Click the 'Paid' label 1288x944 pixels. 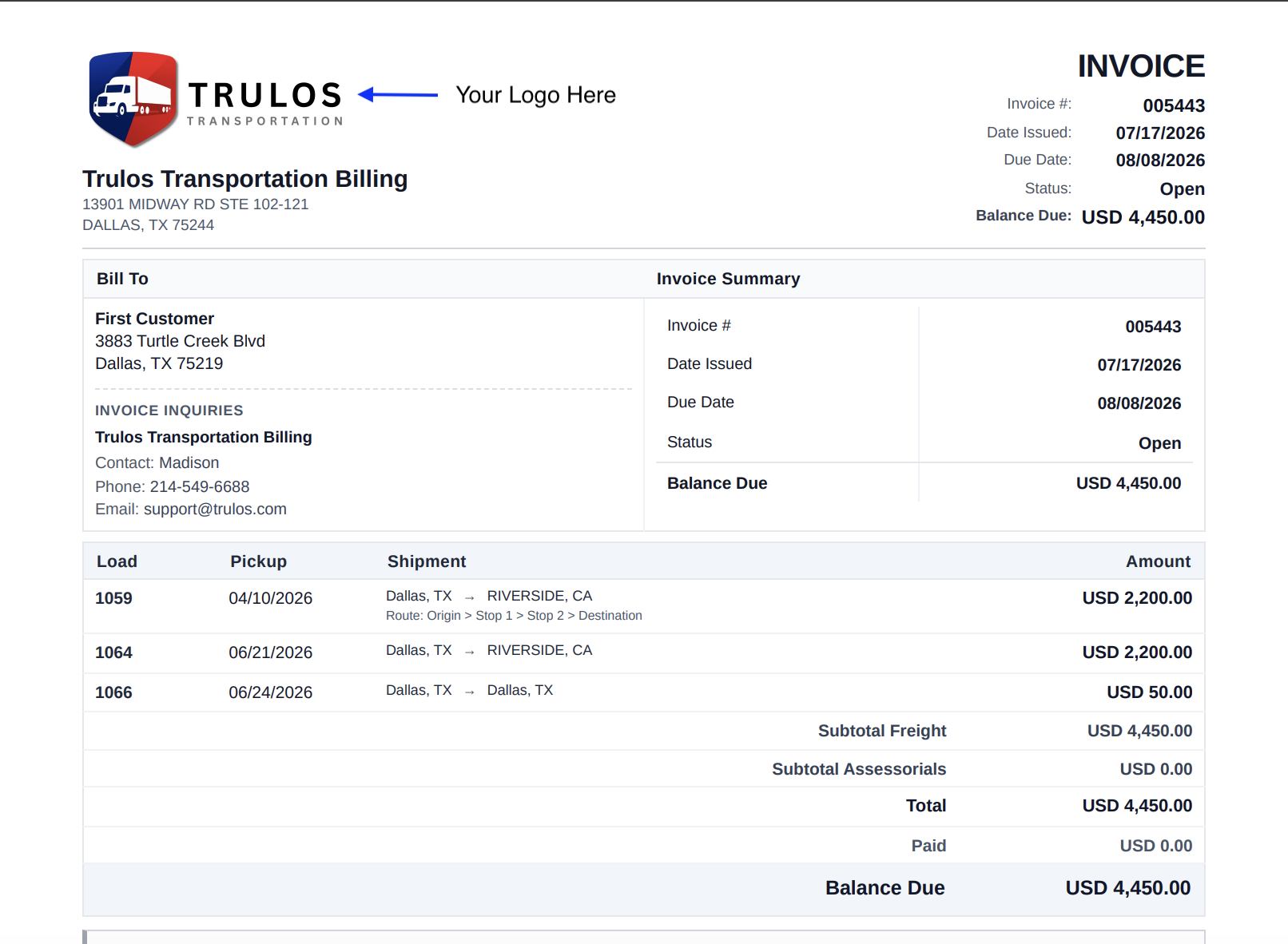click(x=928, y=846)
